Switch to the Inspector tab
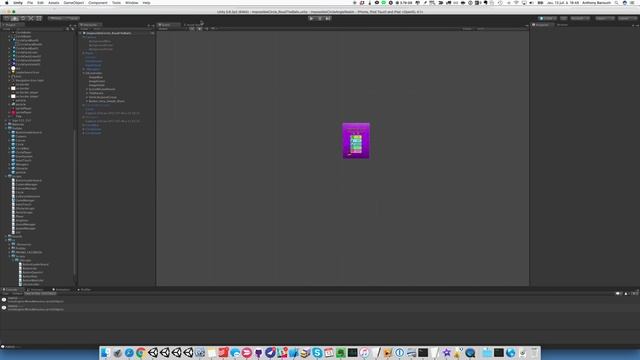Image resolution: width=640 pixels, height=360 pixels. pos(543,25)
